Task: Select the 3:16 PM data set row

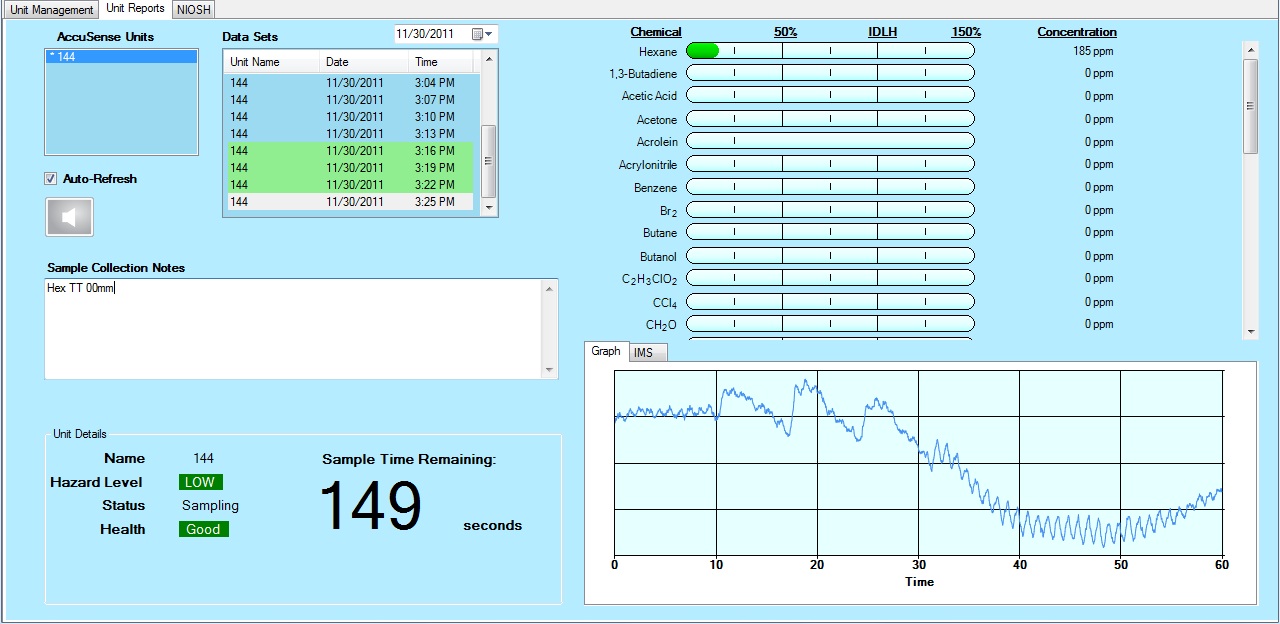Action: [348, 150]
